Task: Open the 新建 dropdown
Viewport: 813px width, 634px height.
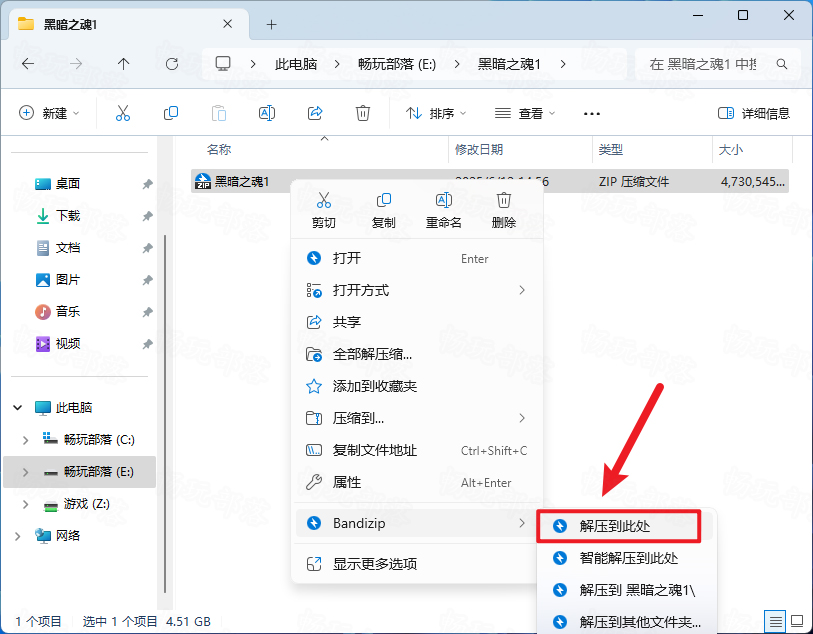Action: point(49,113)
